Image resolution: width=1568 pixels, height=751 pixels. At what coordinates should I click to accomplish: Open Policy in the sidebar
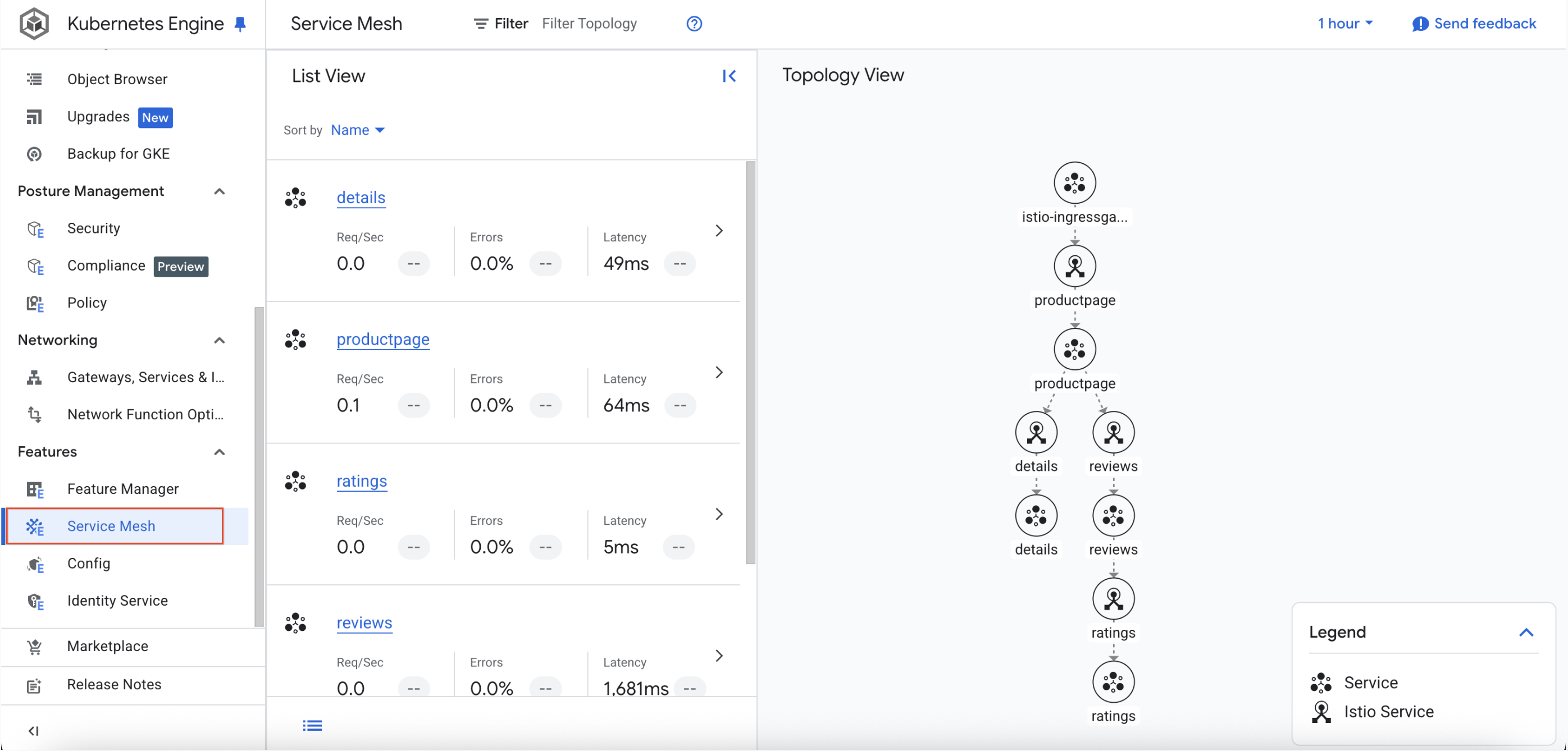tap(87, 303)
